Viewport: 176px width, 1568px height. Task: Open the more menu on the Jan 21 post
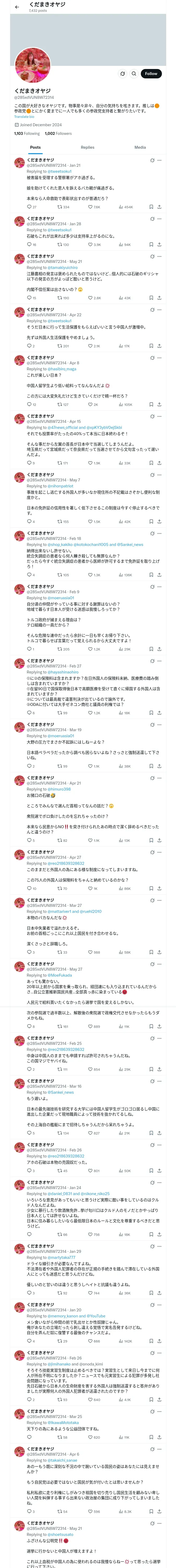[159, 161]
